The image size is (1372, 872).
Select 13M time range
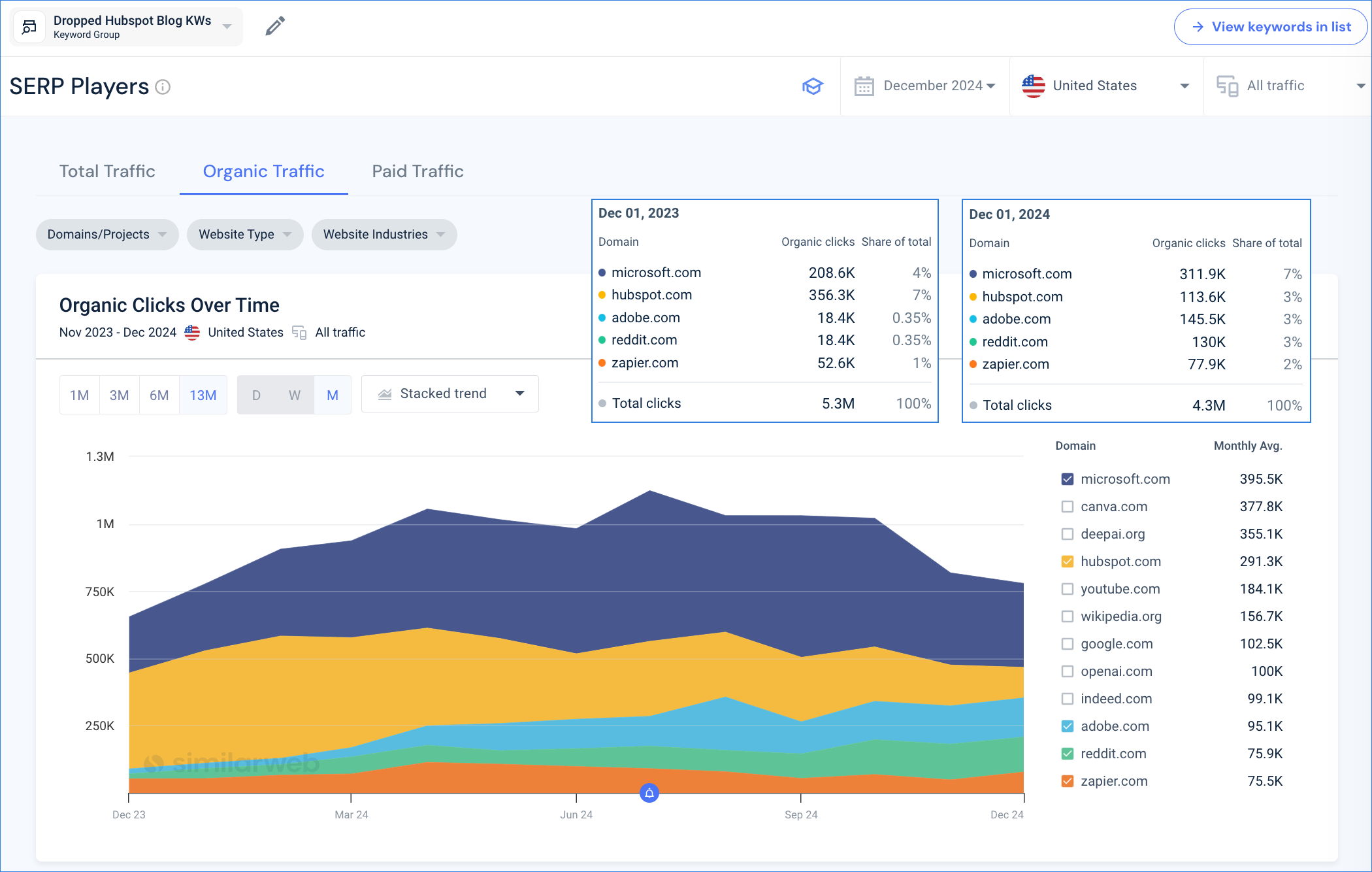click(203, 395)
